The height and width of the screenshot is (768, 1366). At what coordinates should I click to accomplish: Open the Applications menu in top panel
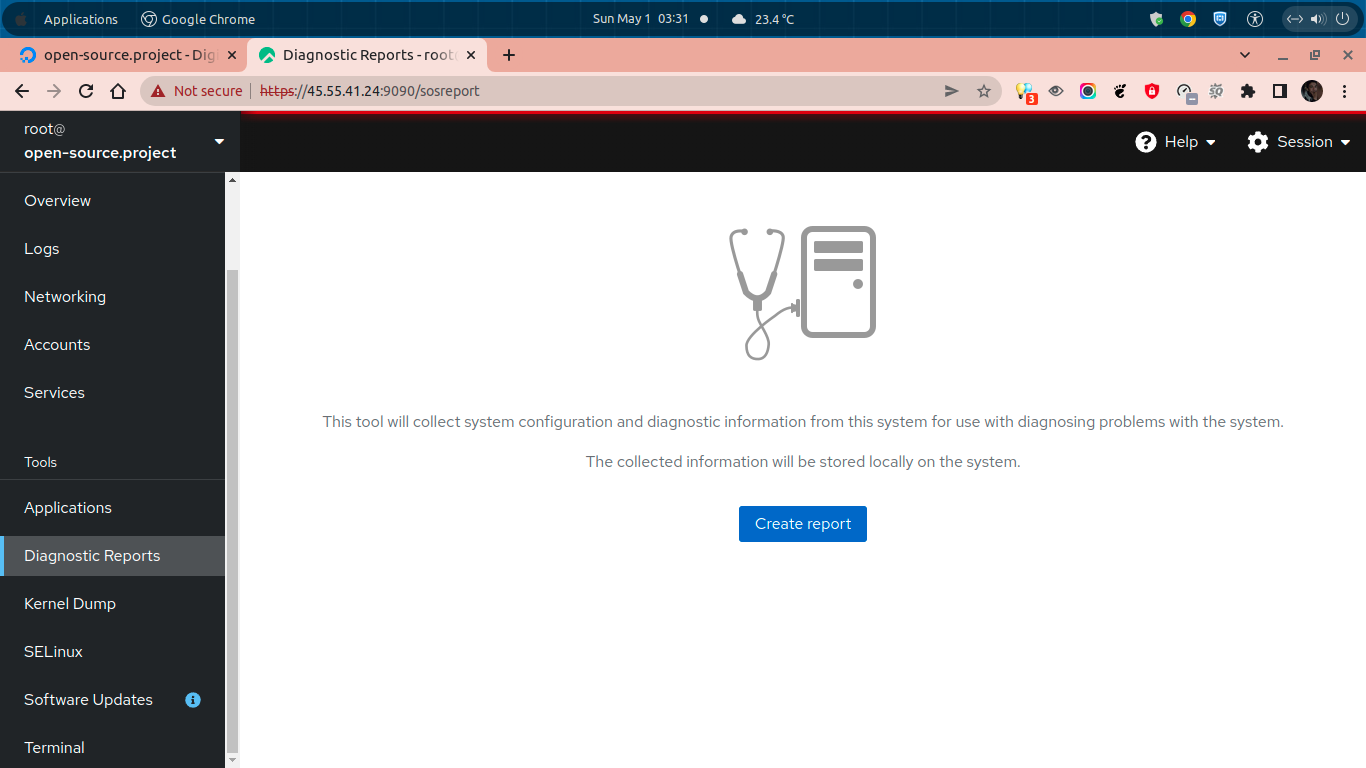coord(81,19)
